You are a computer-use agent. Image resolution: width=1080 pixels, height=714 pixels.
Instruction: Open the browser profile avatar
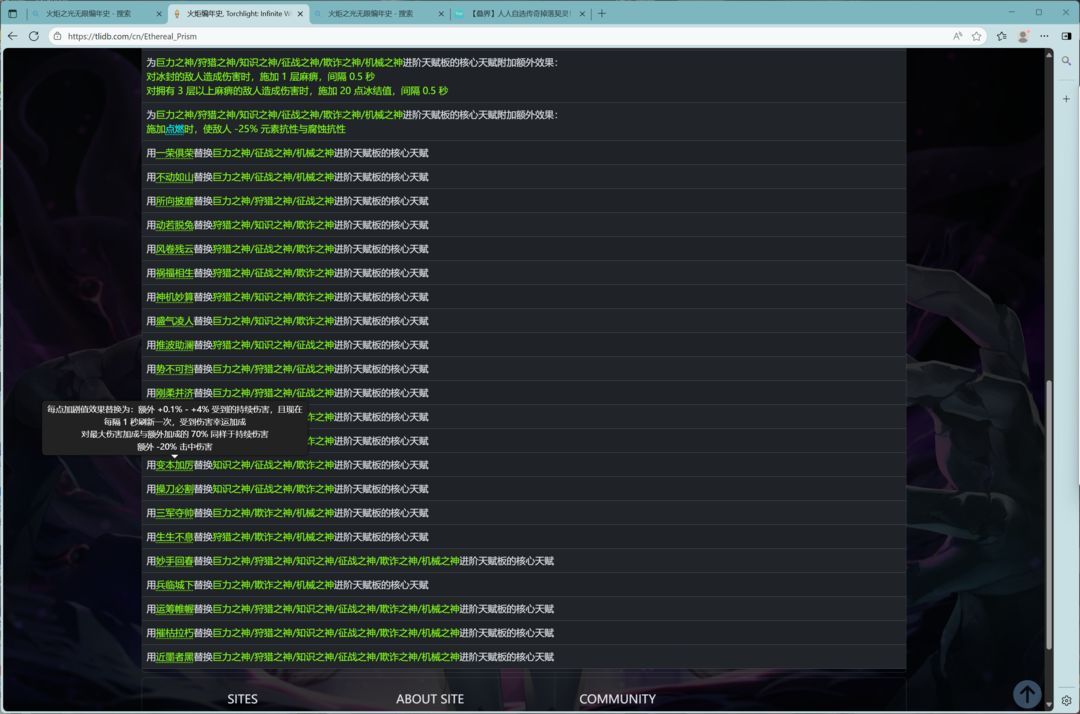tap(1024, 36)
